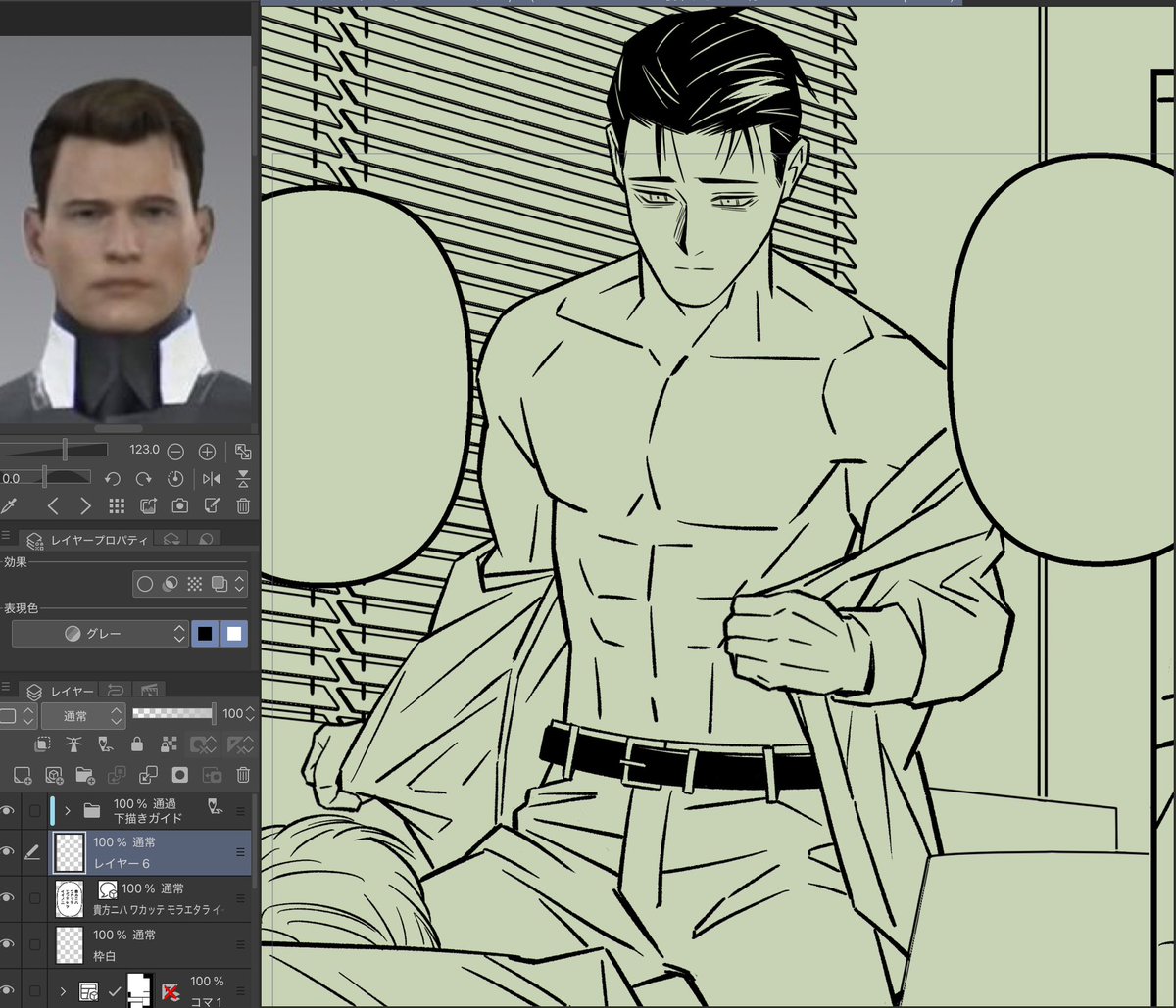Apply Layer color effect
Image resolution: width=1176 pixels, height=1008 pixels.
coord(219,585)
